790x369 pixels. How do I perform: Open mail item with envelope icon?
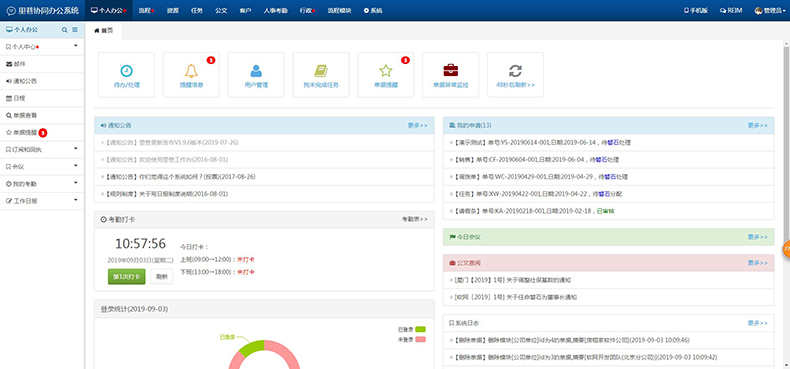tap(41, 64)
